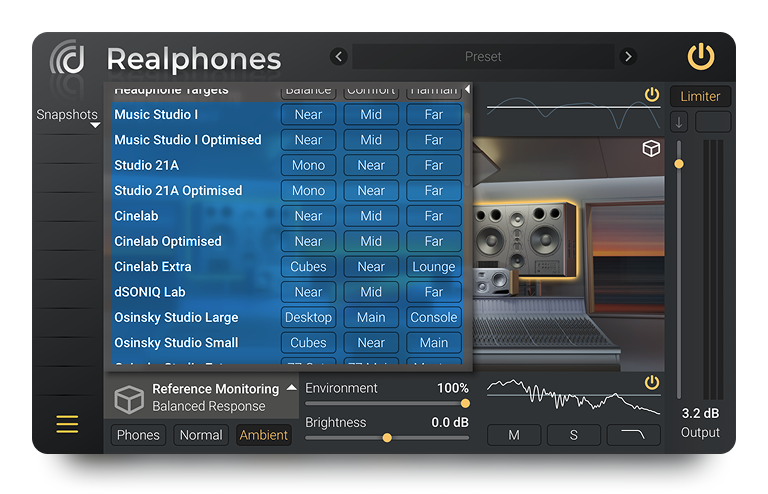
Task: Click the Studio 21A Optimised row label
Action: 178,190
